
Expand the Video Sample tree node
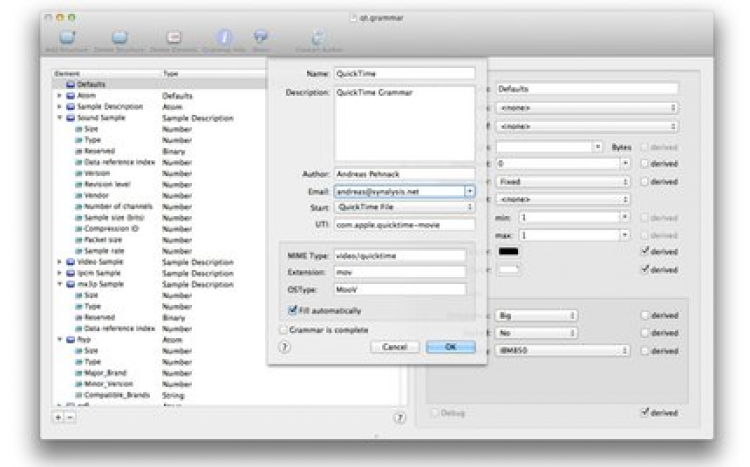59,262
